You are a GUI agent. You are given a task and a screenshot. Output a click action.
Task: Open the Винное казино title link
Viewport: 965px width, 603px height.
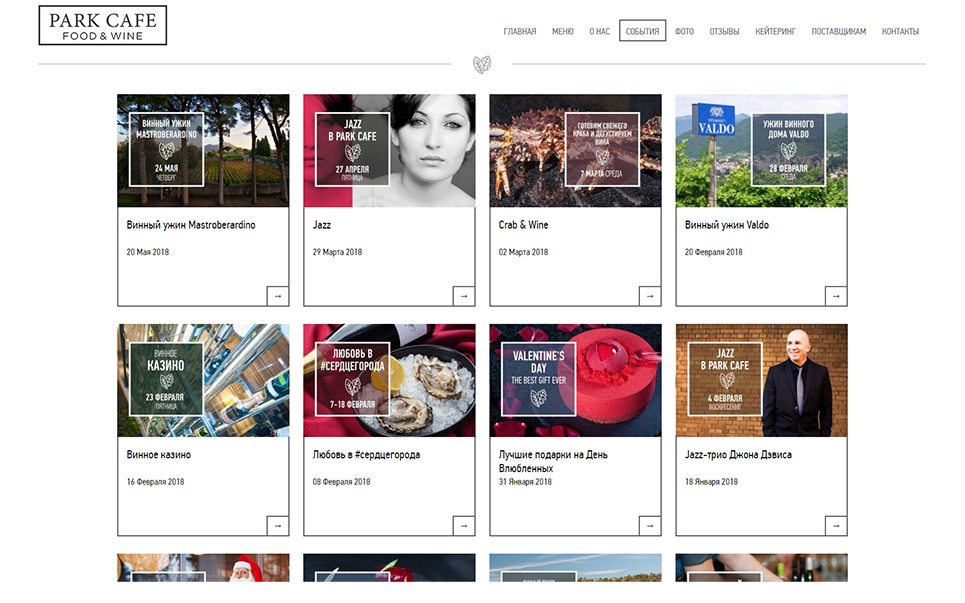159,455
